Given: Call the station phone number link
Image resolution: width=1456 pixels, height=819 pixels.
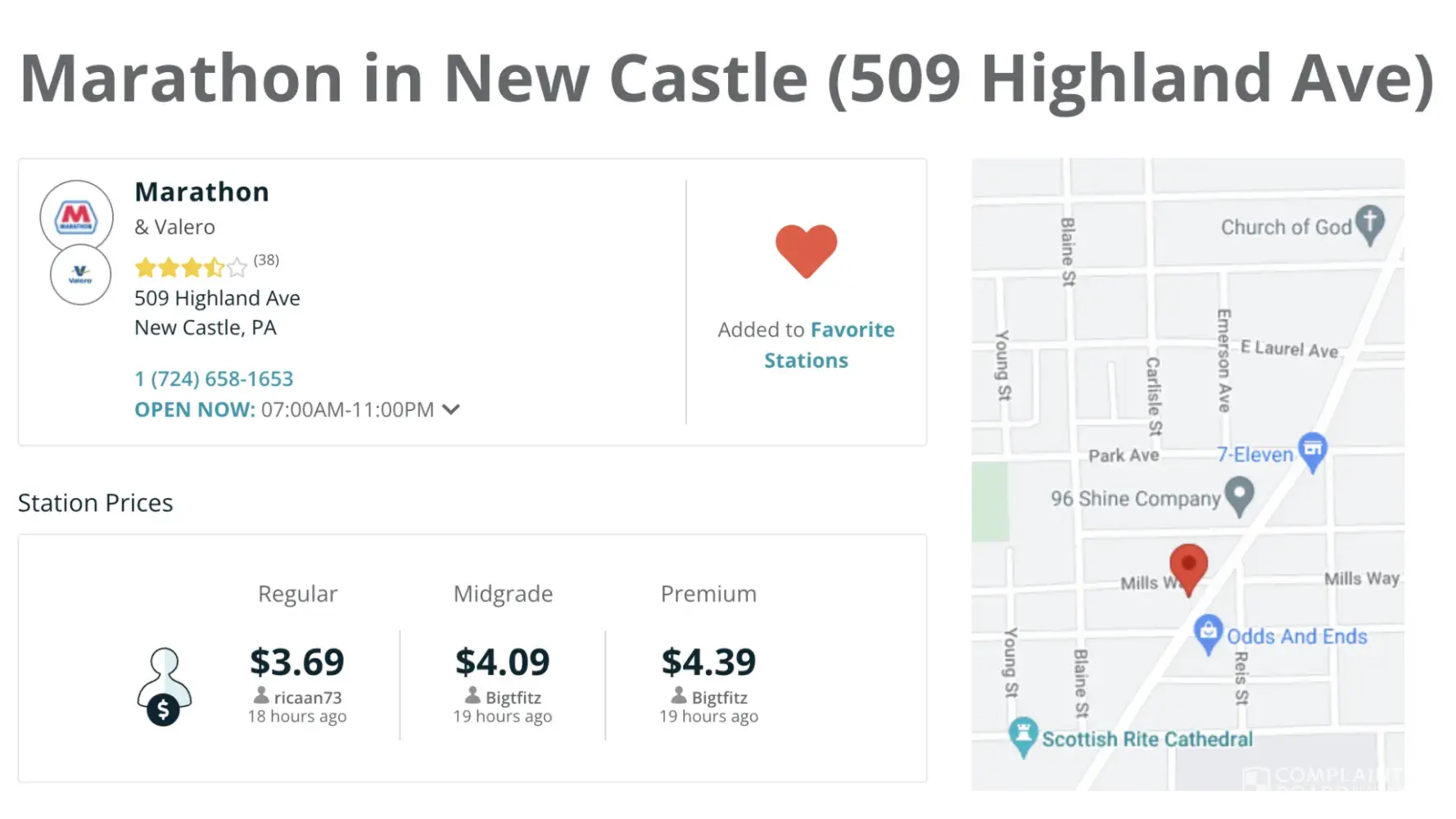Looking at the screenshot, I should [214, 378].
